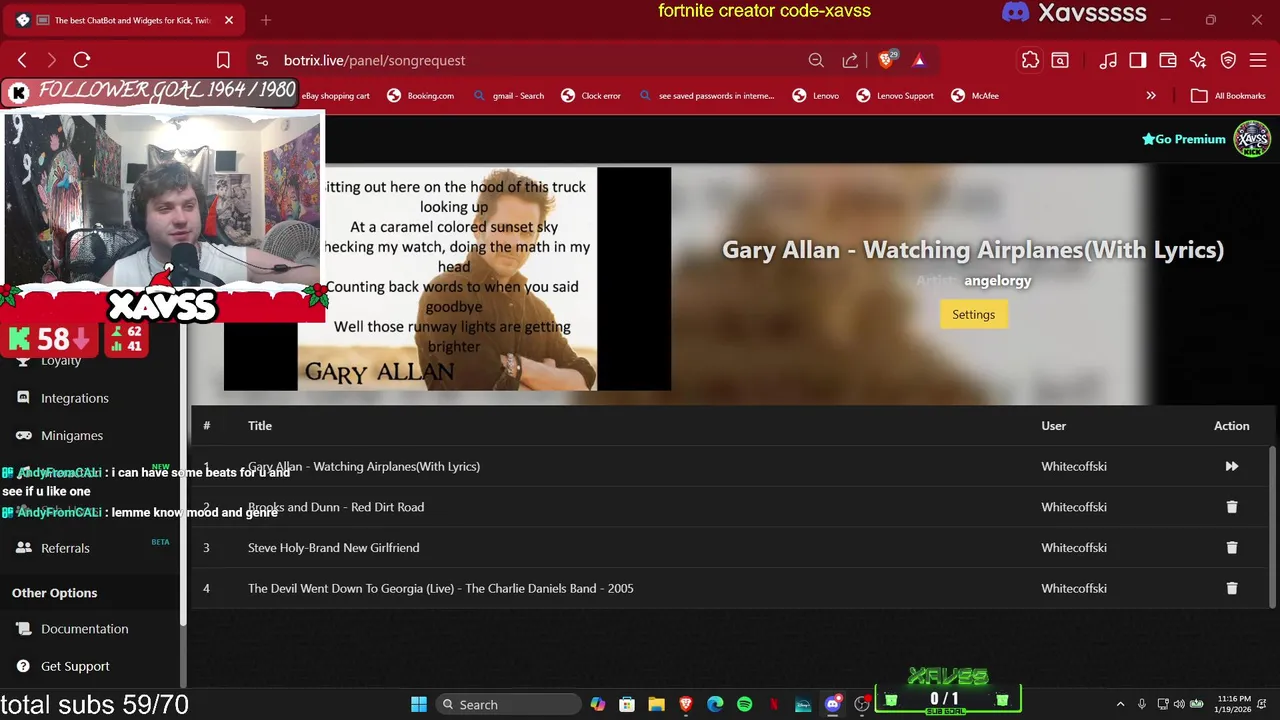The height and width of the screenshot is (720, 1280).
Task: Open the Xavss profile avatar menu
Action: (1252, 139)
